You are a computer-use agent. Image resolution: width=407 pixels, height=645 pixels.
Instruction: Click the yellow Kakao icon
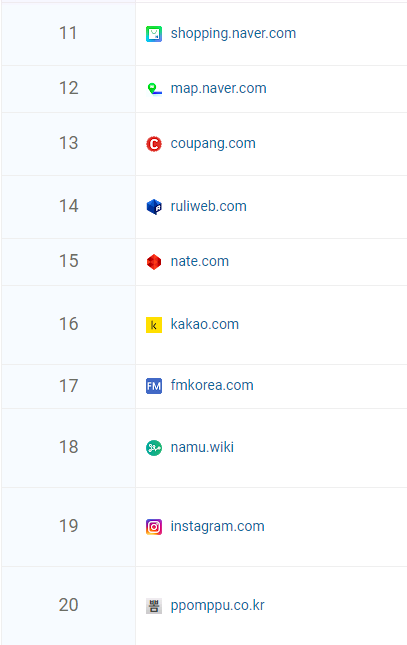point(154,325)
